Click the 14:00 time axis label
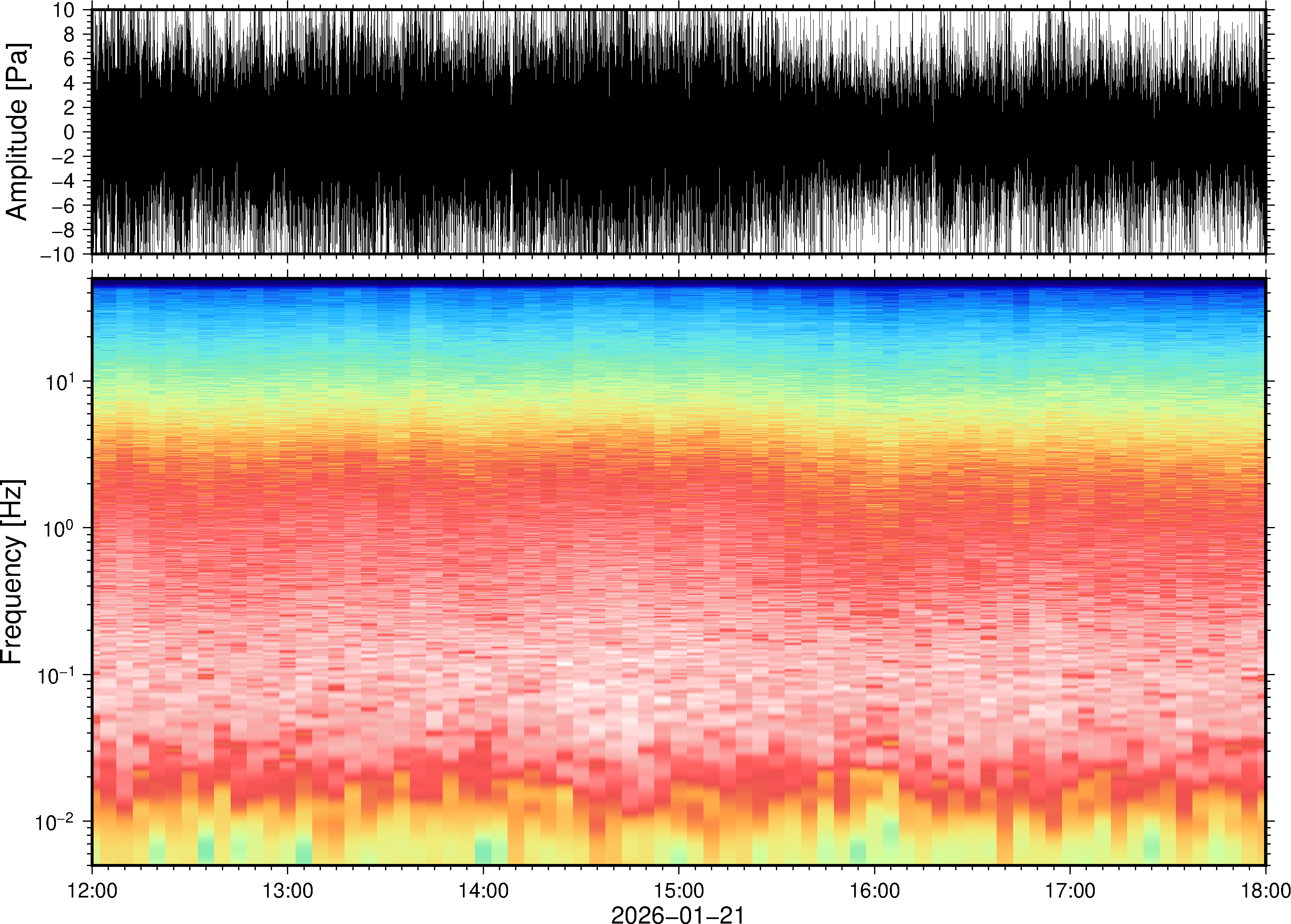 (x=483, y=890)
